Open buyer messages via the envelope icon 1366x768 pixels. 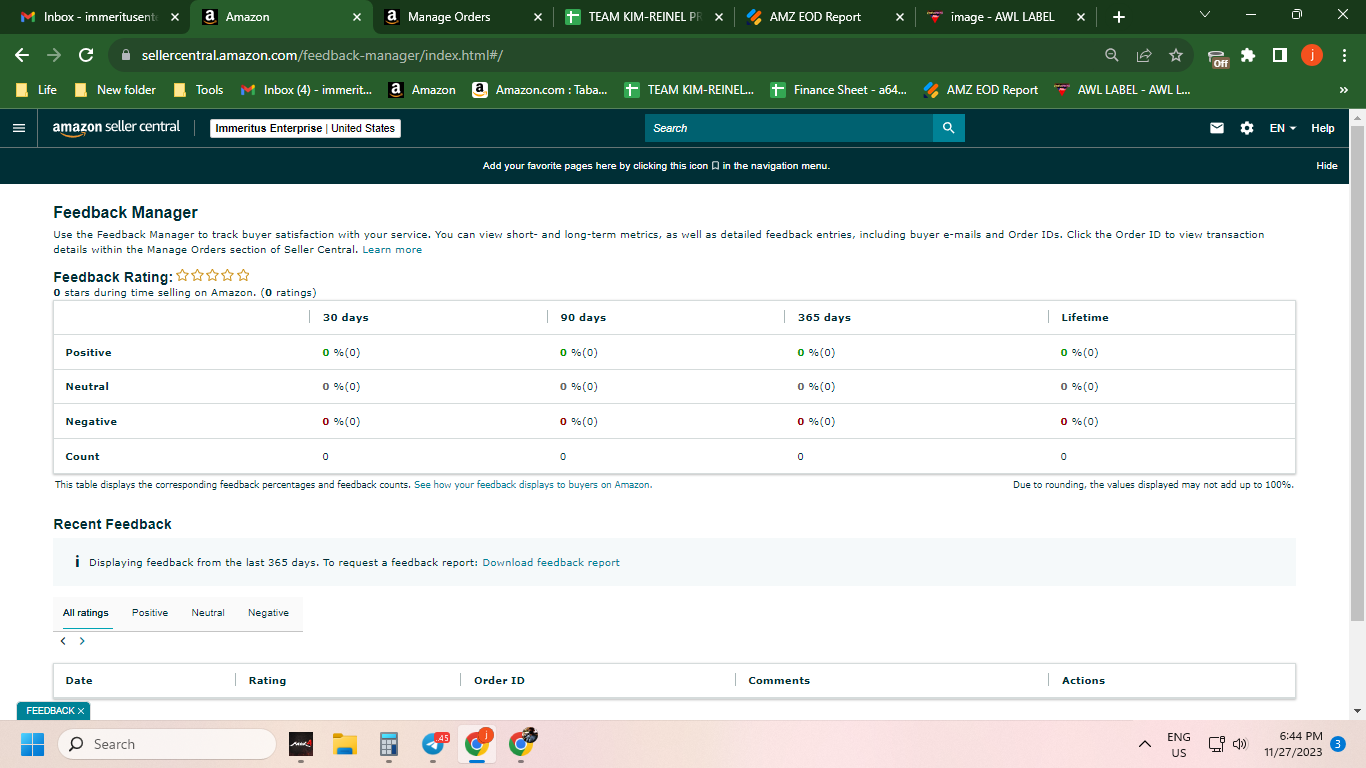coord(1217,128)
